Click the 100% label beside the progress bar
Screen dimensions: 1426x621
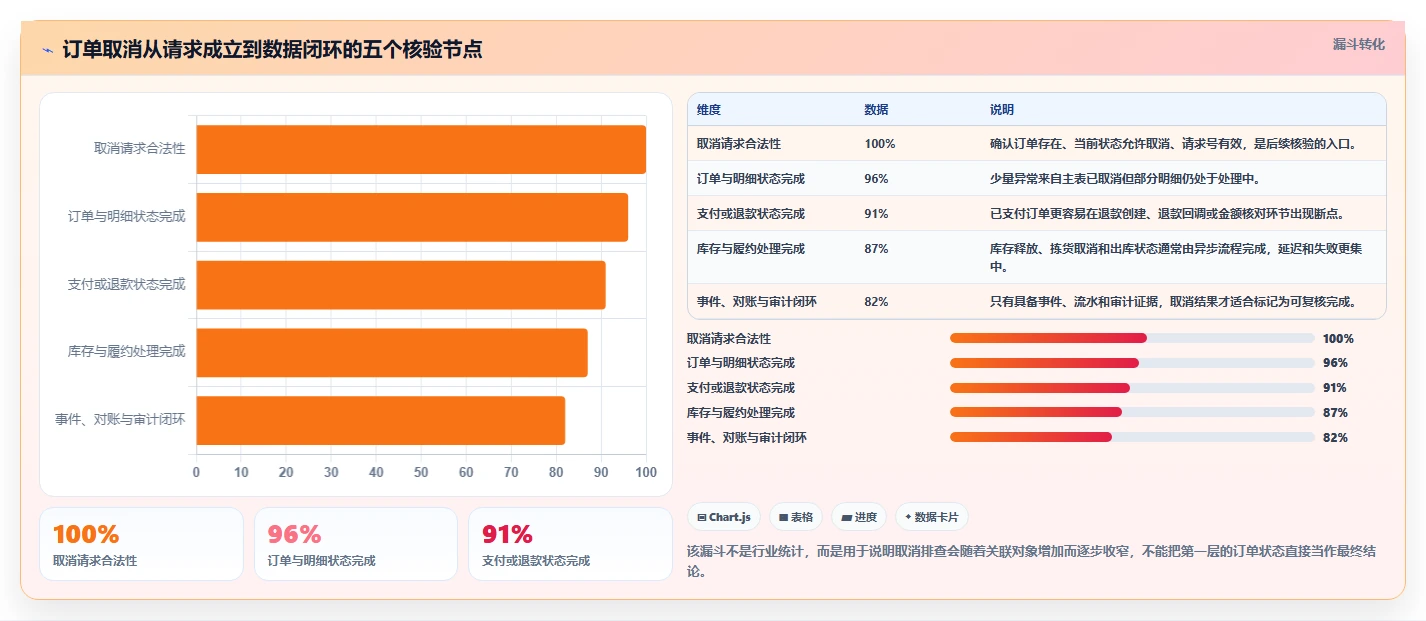[x=1338, y=338]
